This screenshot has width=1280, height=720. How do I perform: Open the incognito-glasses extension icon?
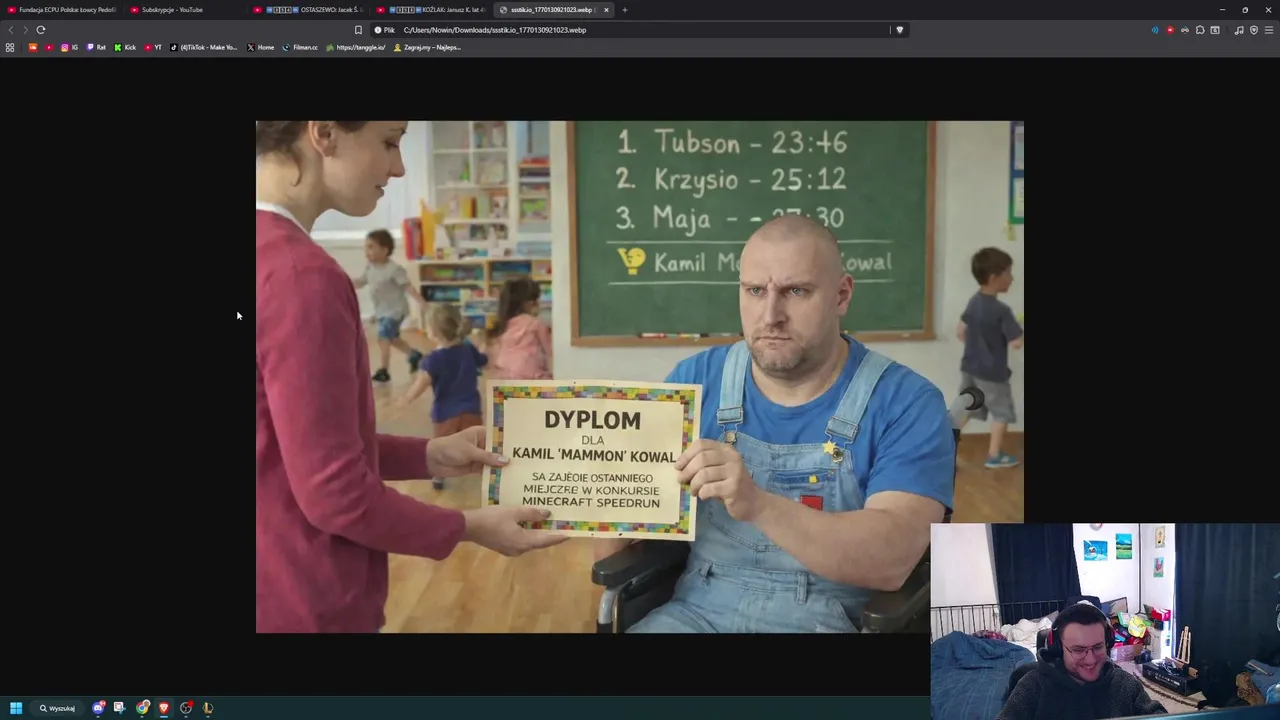(1185, 30)
